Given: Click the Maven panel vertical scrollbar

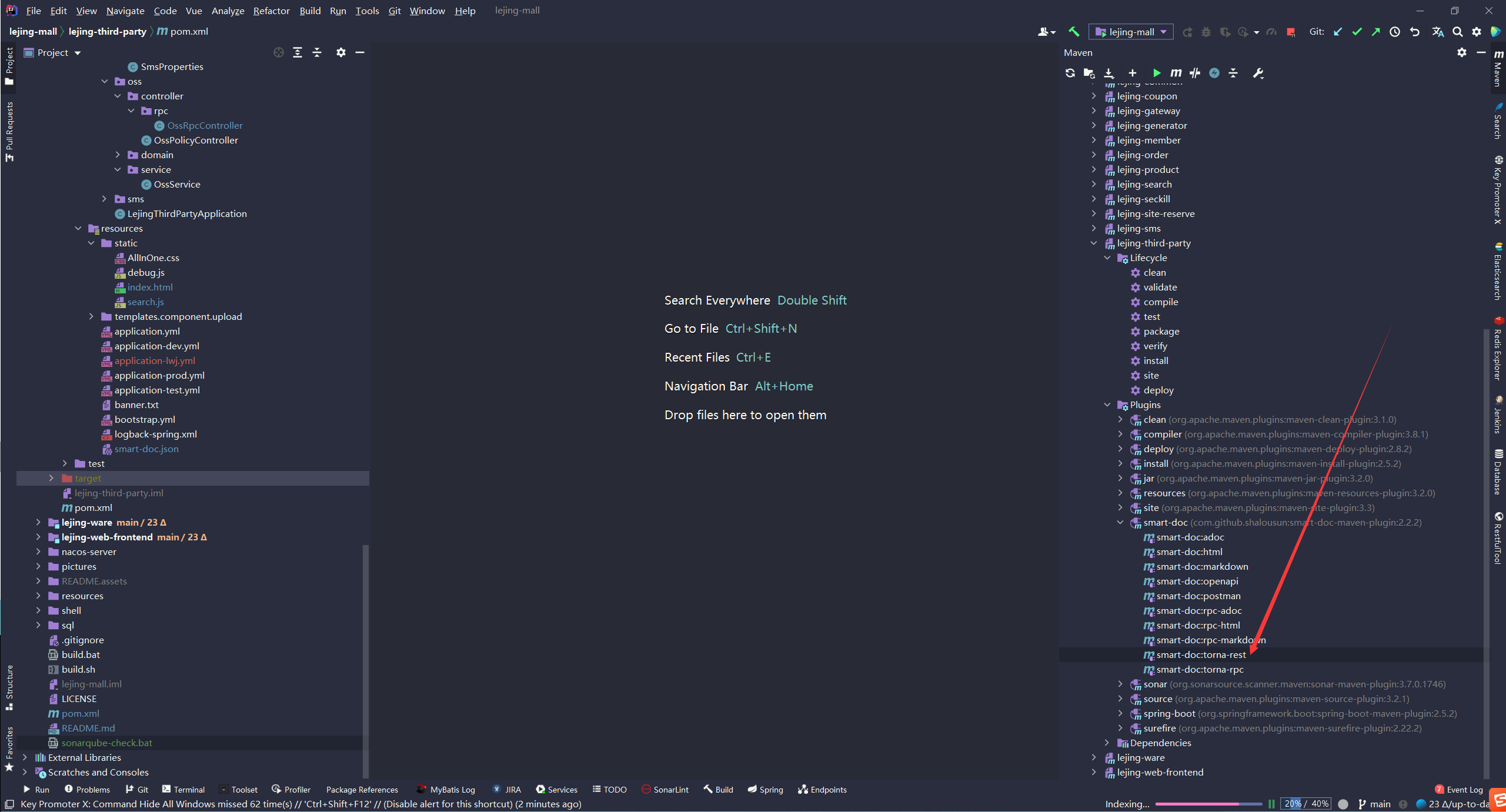Looking at the screenshot, I should (x=1487, y=553).
